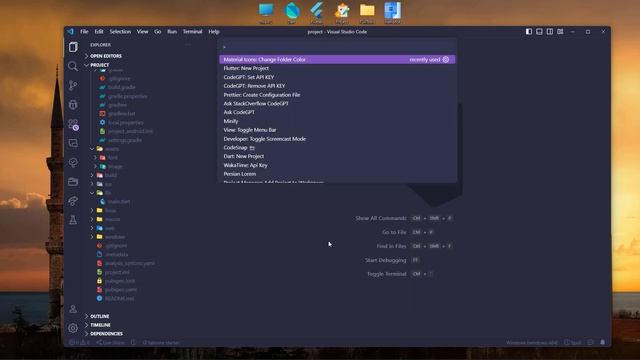Select Prettier: Create Configuration File command
Viewport: 640px width, 360px height.
[337, 95]
